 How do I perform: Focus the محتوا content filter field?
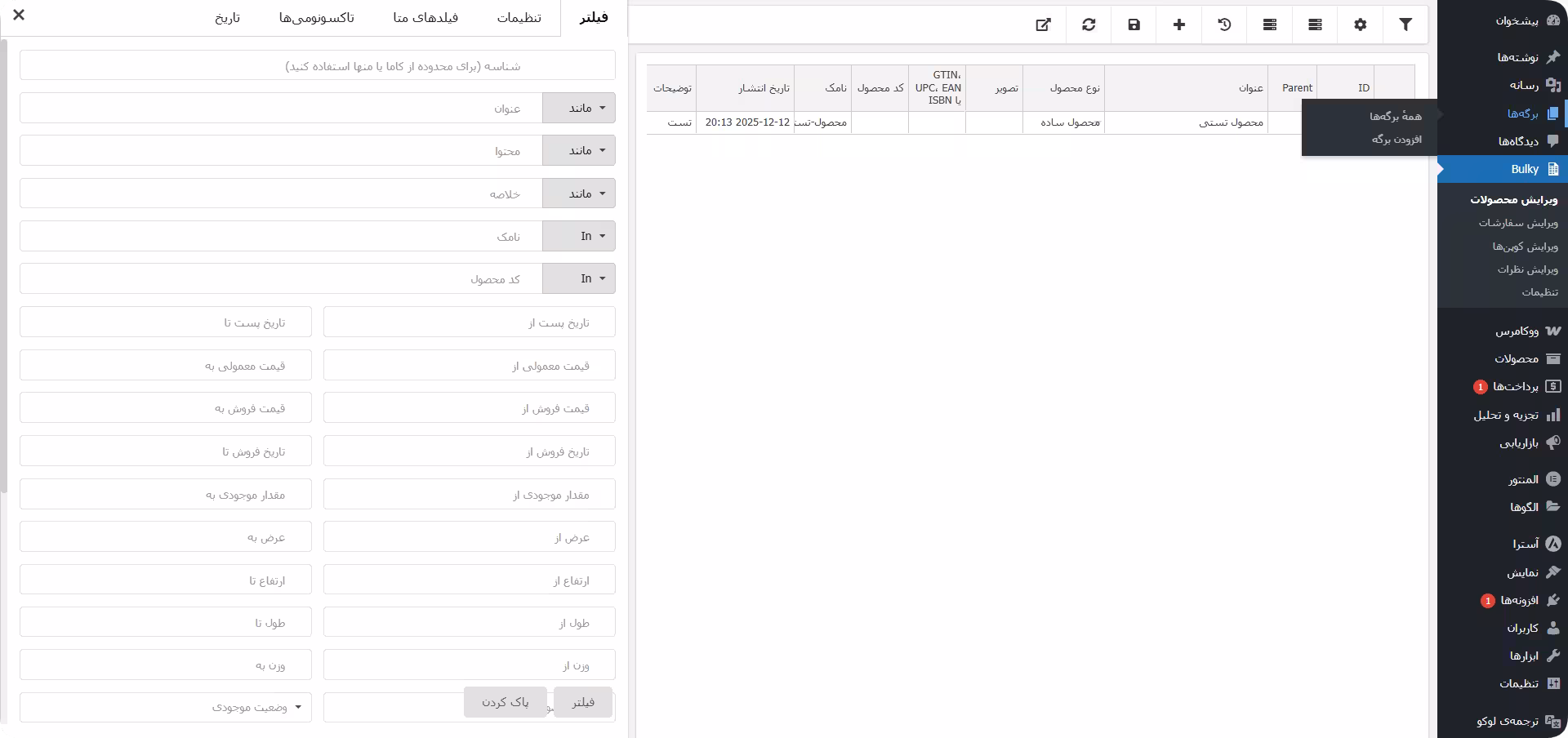click(x=282, y=150)
